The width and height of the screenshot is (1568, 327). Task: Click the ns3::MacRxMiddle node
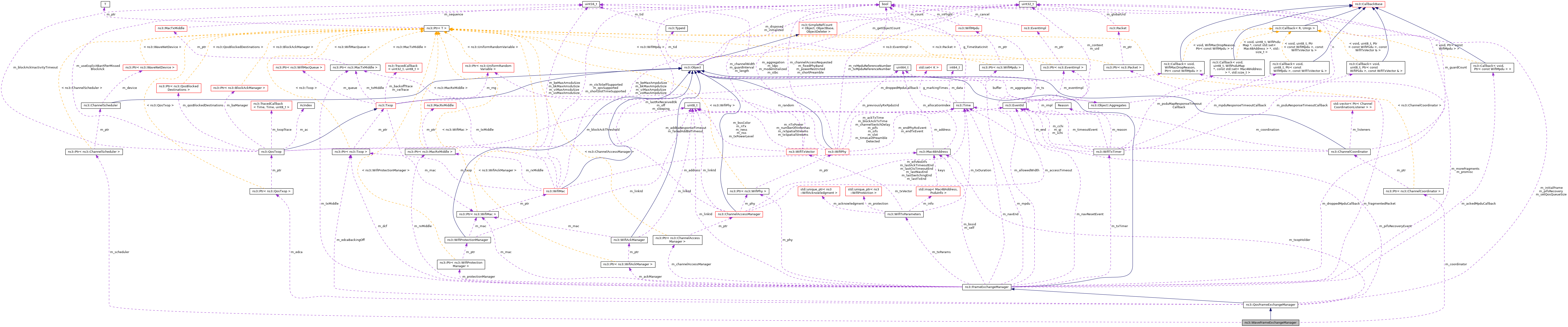[440, 105]
